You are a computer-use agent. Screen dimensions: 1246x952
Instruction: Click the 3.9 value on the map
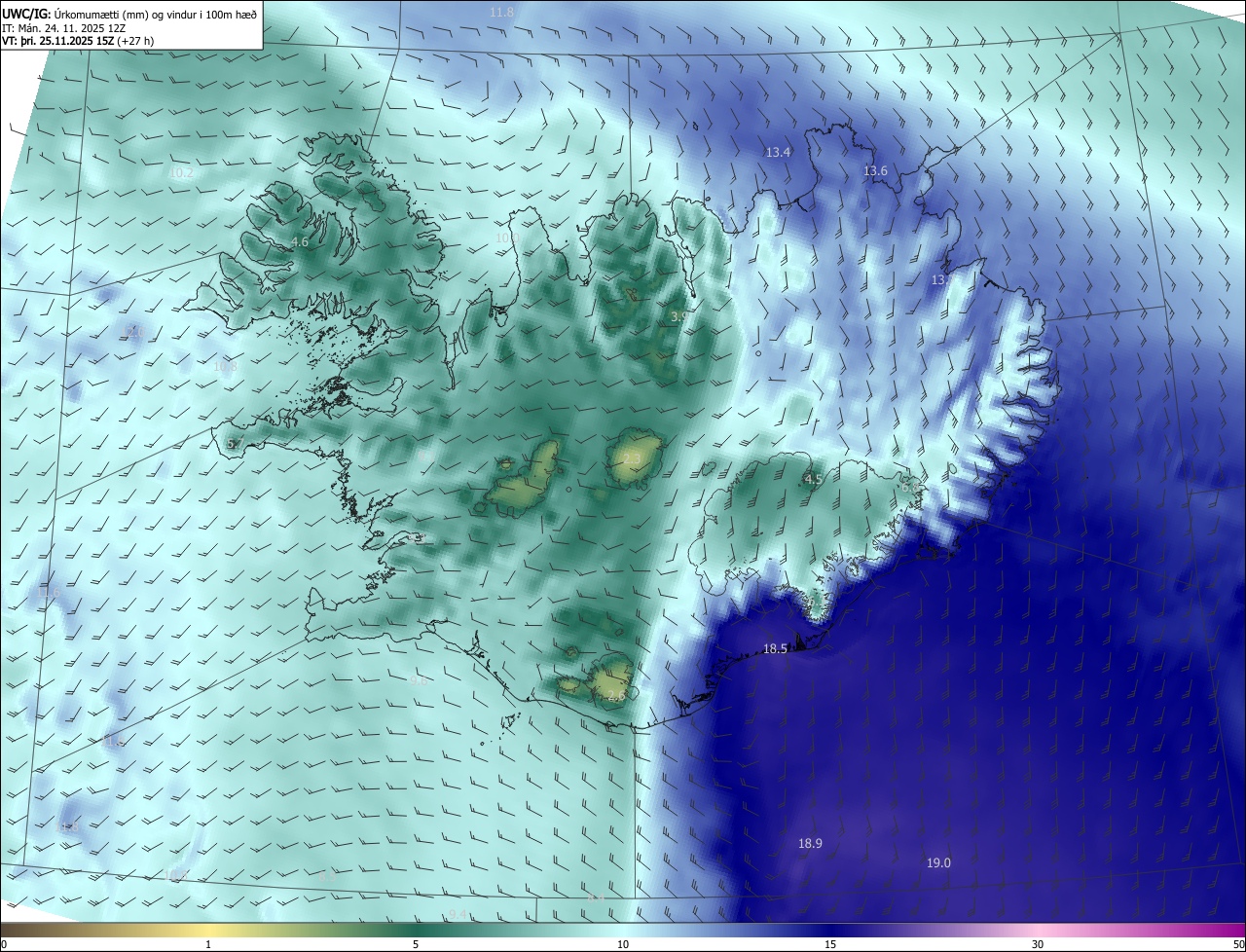[x=679, y=316]
